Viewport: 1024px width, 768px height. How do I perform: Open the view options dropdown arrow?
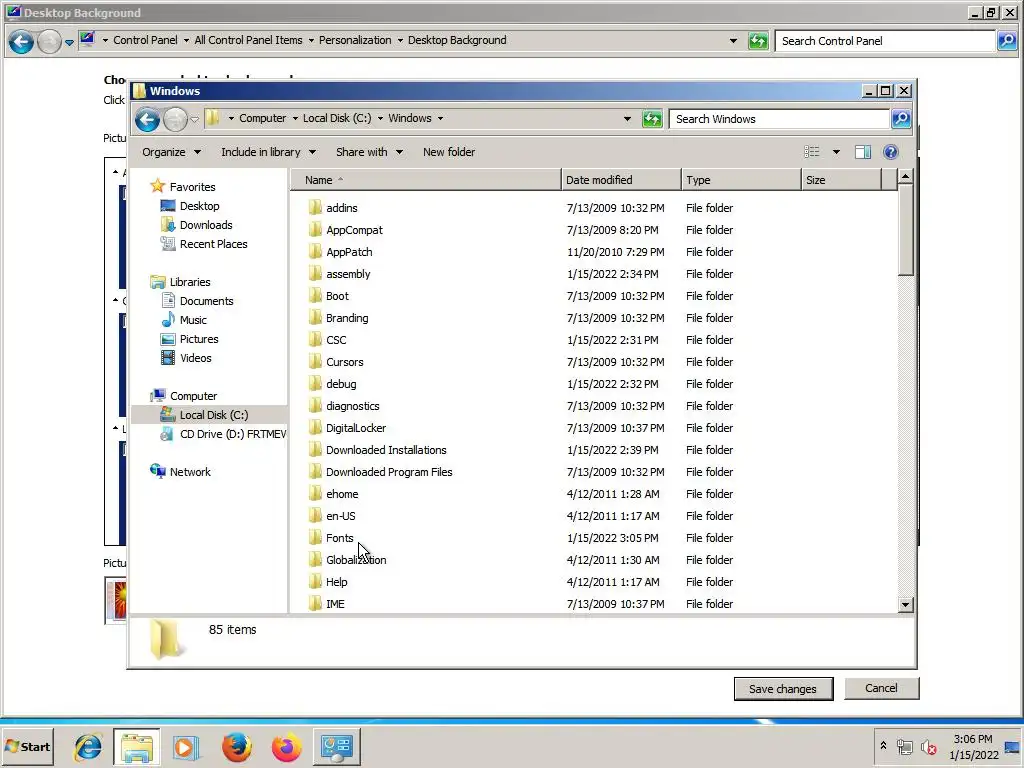tap(836, 152)
